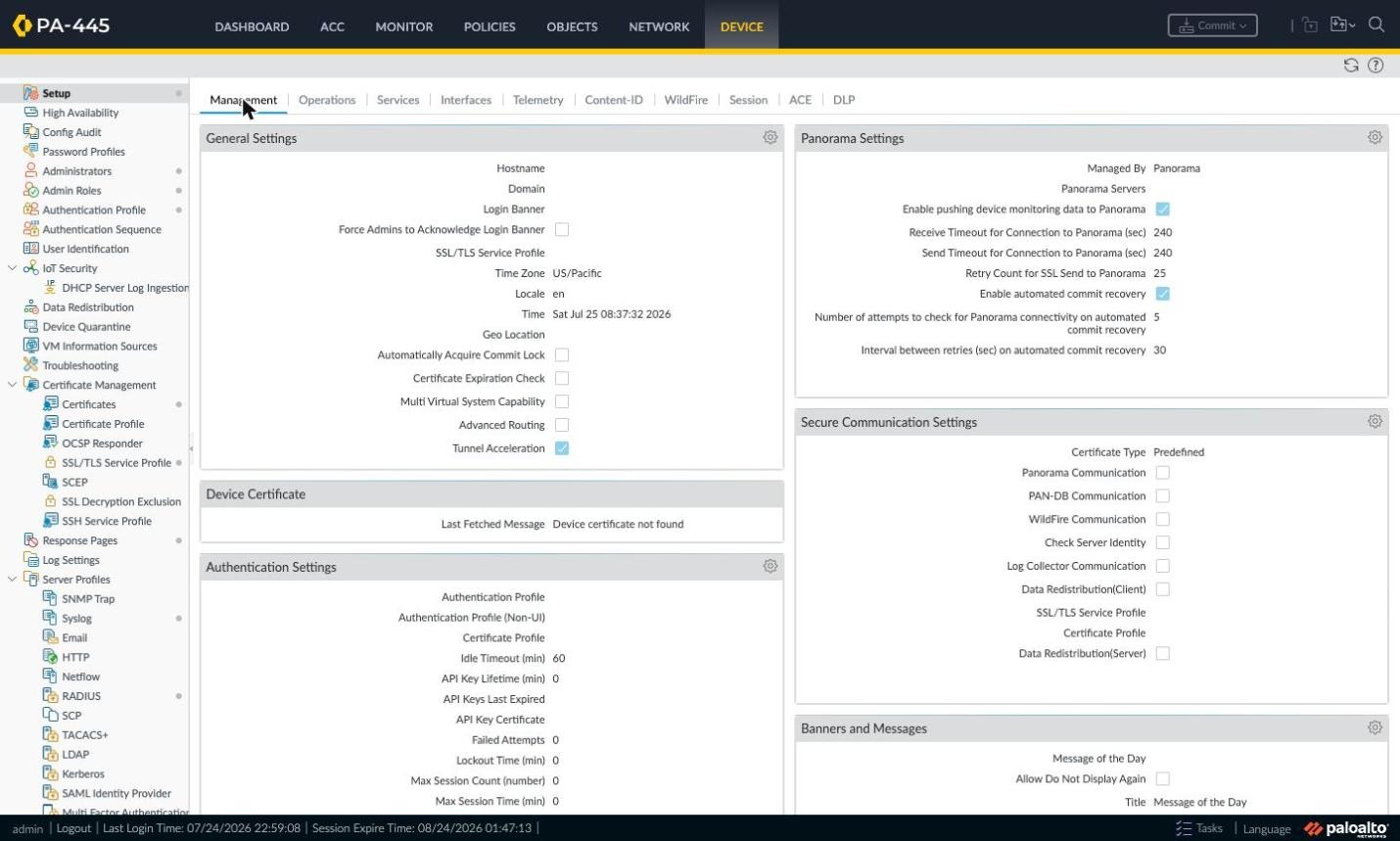
Task: Click the time zone value US/Pacific
Action: click(577, 273)
